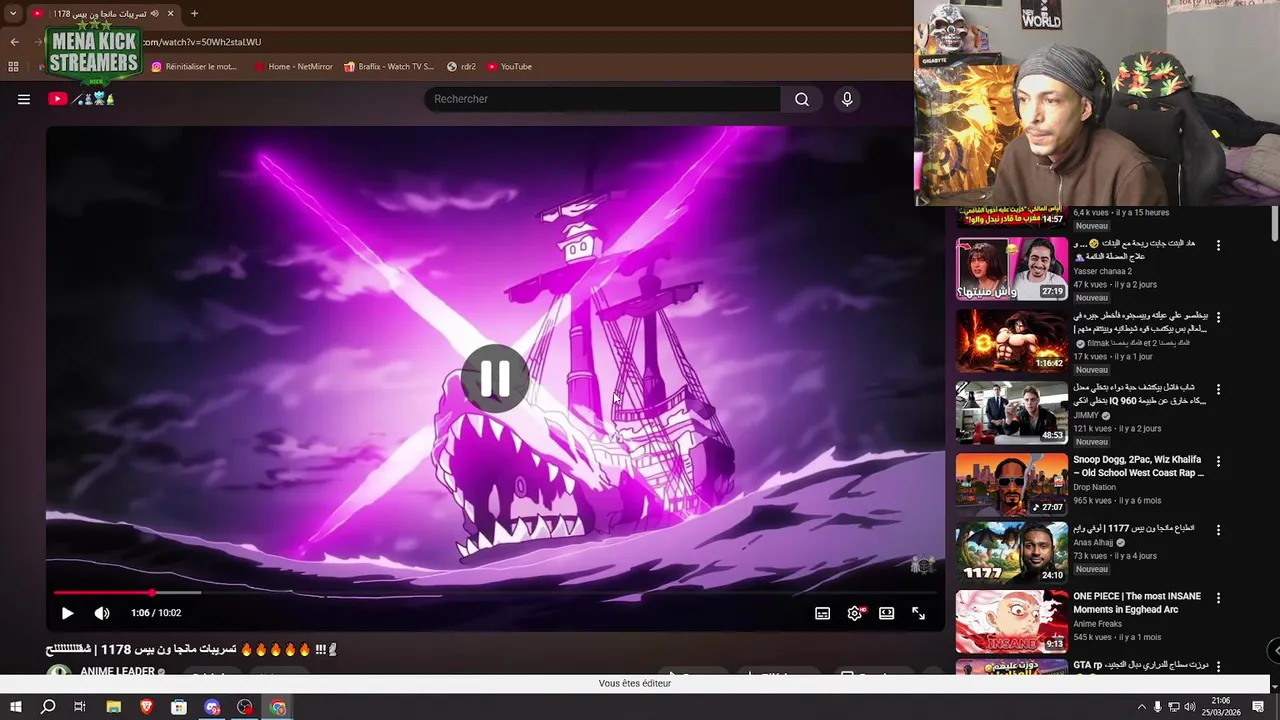Open File Explorer from the taskbar
The image size is (1280, 720).
113,707
